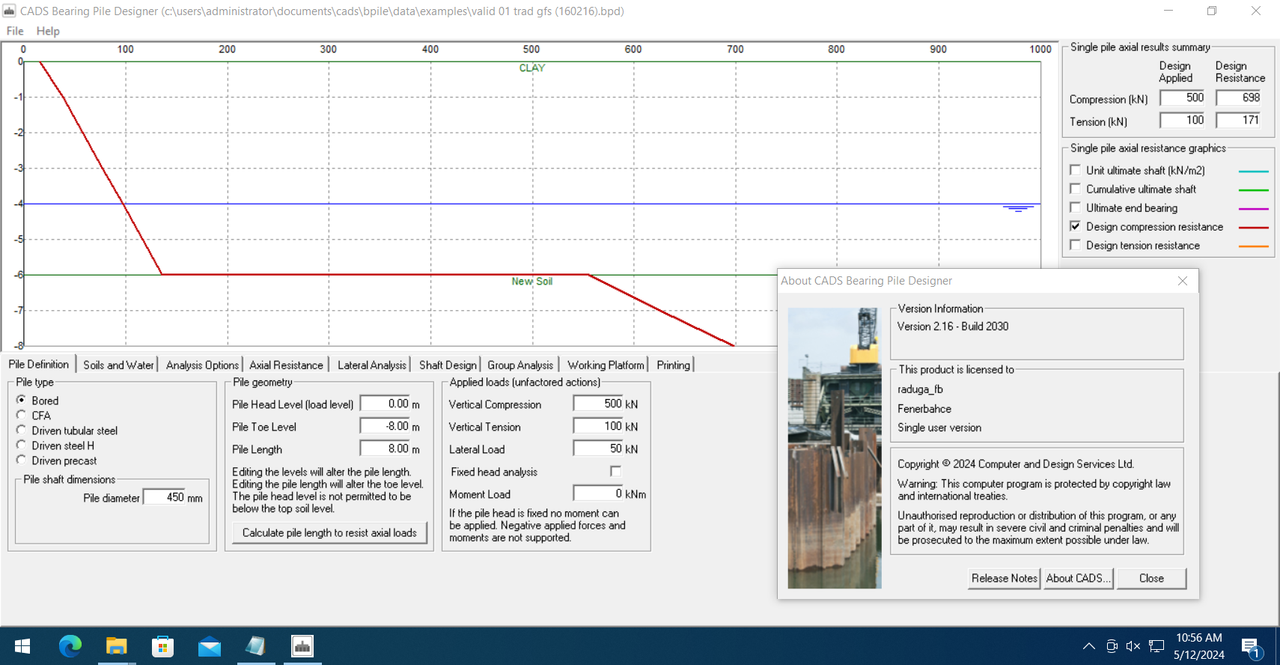Open the File menu

pos(15,31)
